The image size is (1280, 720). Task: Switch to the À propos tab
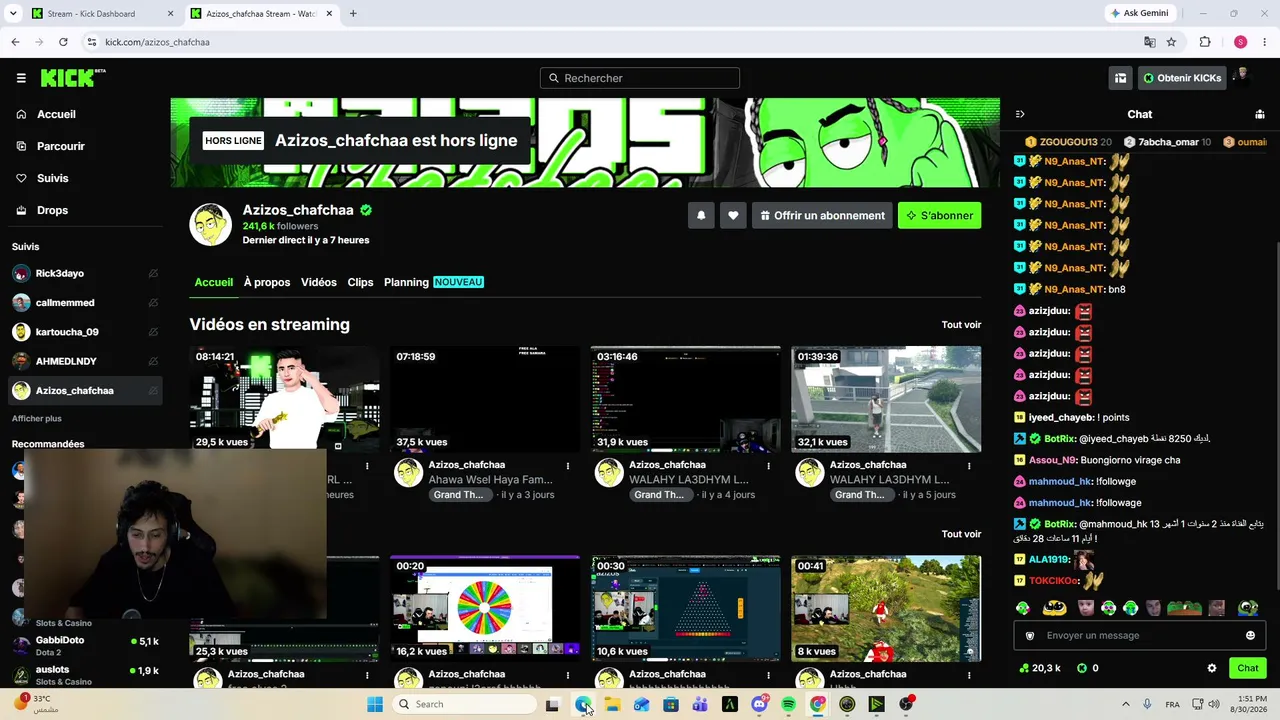click(267, 282)
